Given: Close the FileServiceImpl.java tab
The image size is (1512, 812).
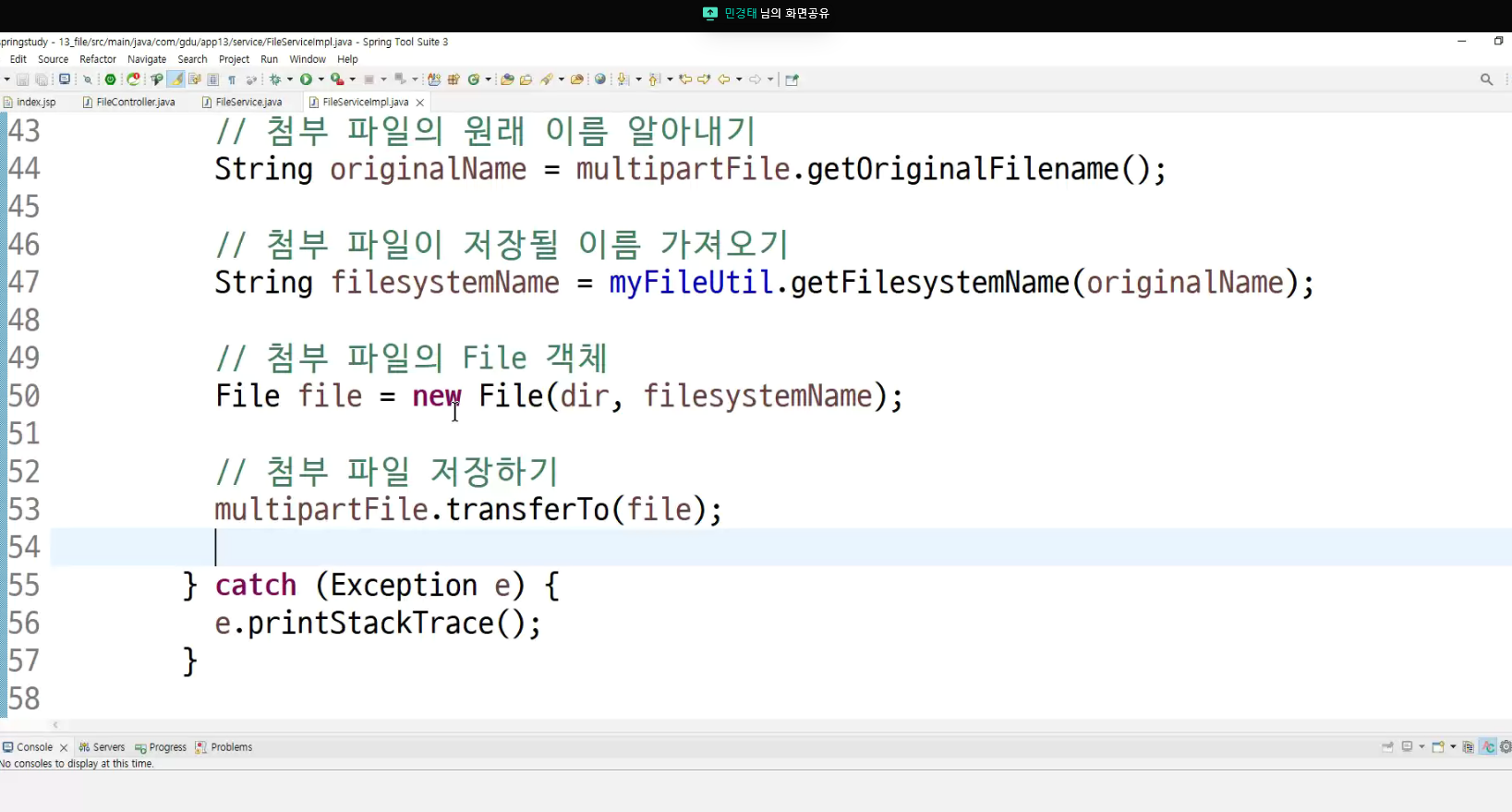Looking at the screenshot, I should coord(420,103).
